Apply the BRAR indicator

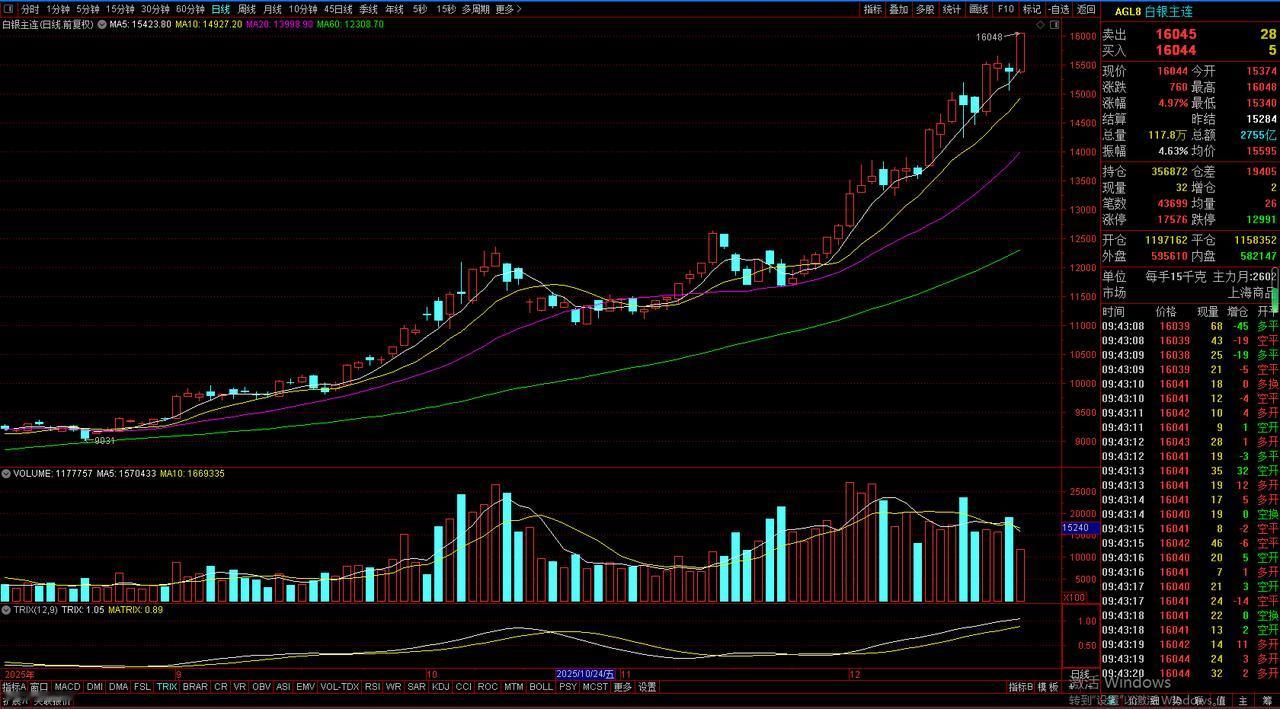(195, 687)
